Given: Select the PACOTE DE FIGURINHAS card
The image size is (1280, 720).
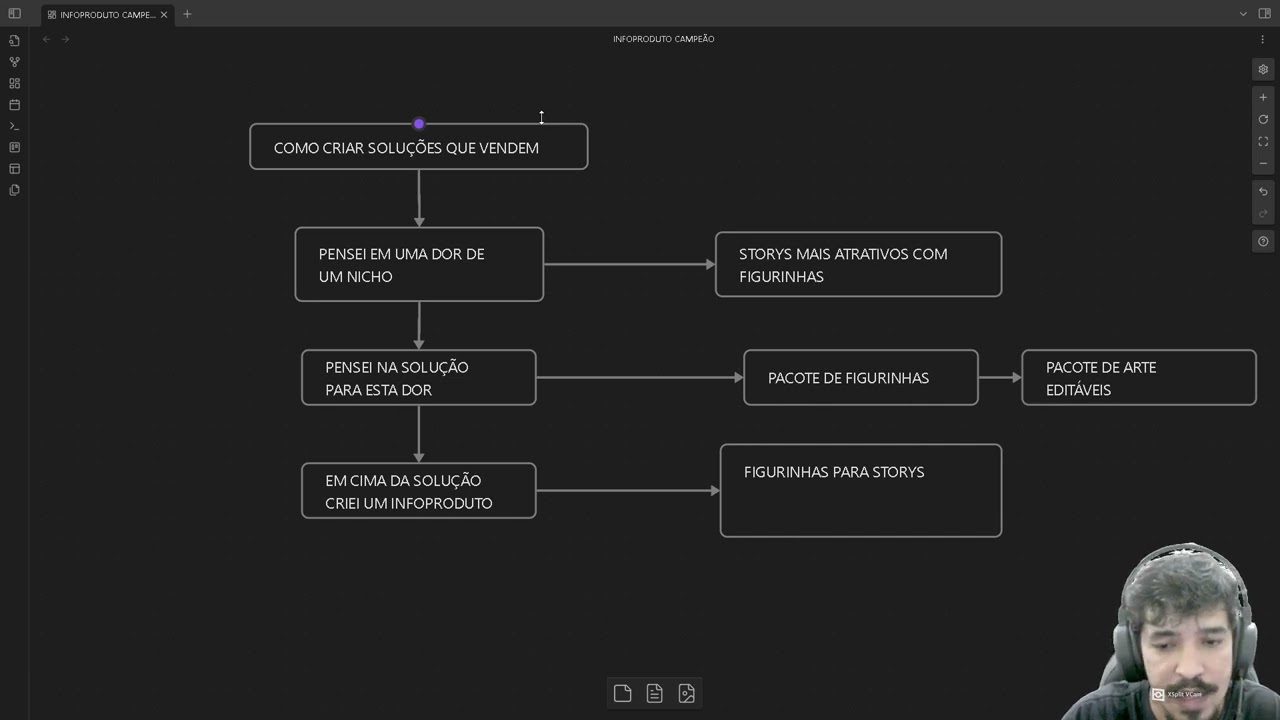Looking at the screenshot, I should click(861, 377).
